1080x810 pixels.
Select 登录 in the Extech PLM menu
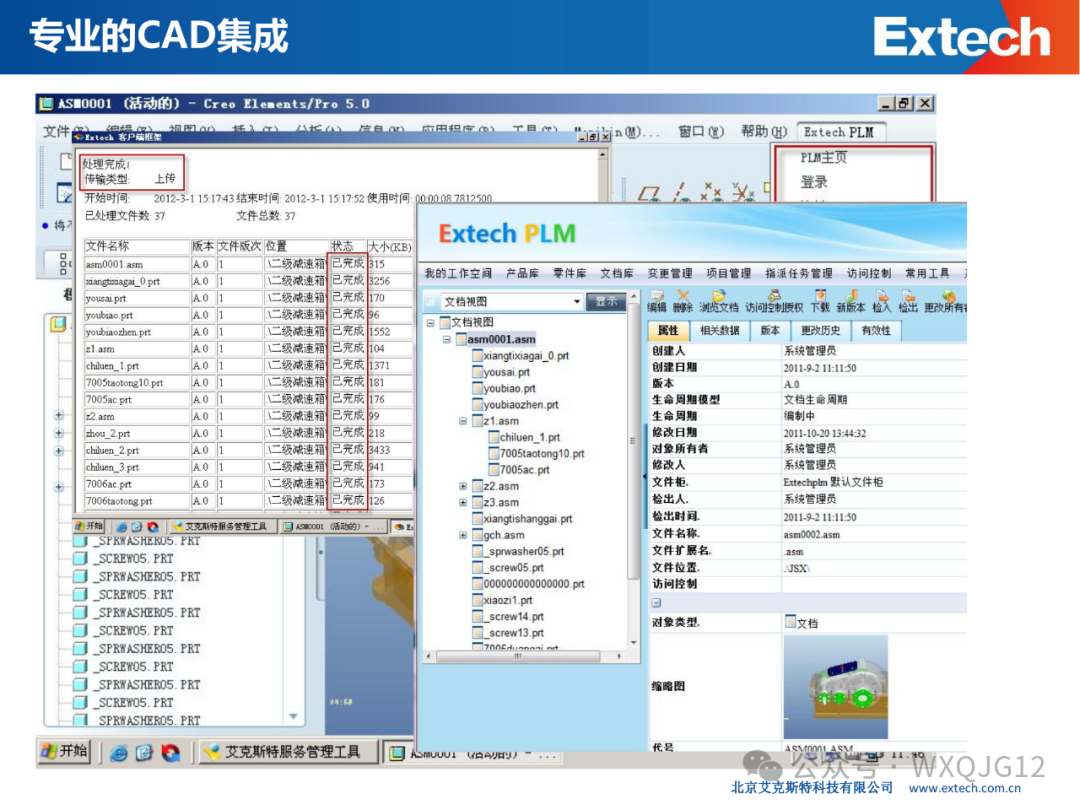click(x=813, y=183)
